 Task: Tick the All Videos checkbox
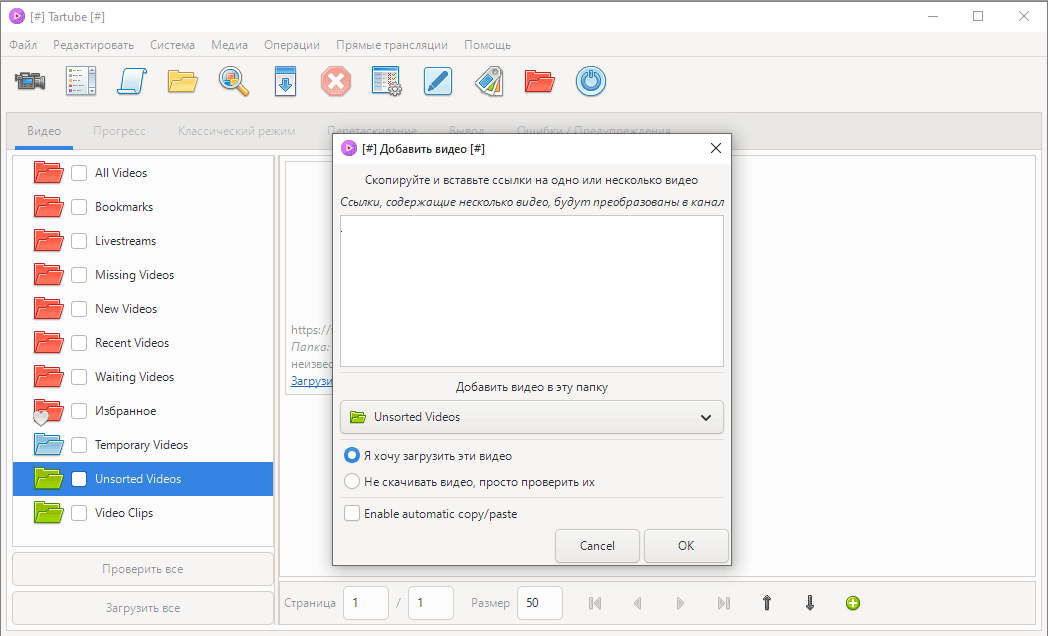point(79,172)
